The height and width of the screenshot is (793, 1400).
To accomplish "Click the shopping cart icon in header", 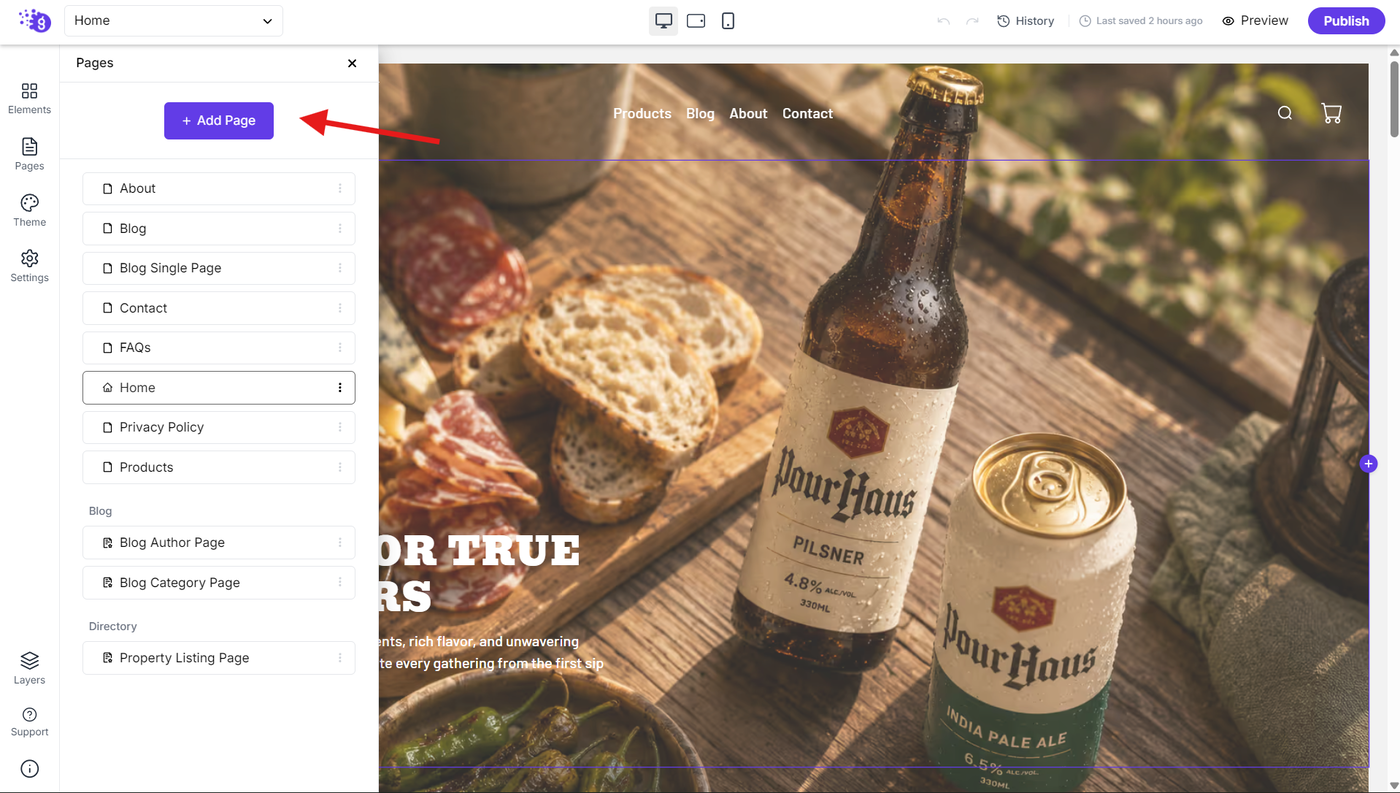I will (x=1331, y=113).
